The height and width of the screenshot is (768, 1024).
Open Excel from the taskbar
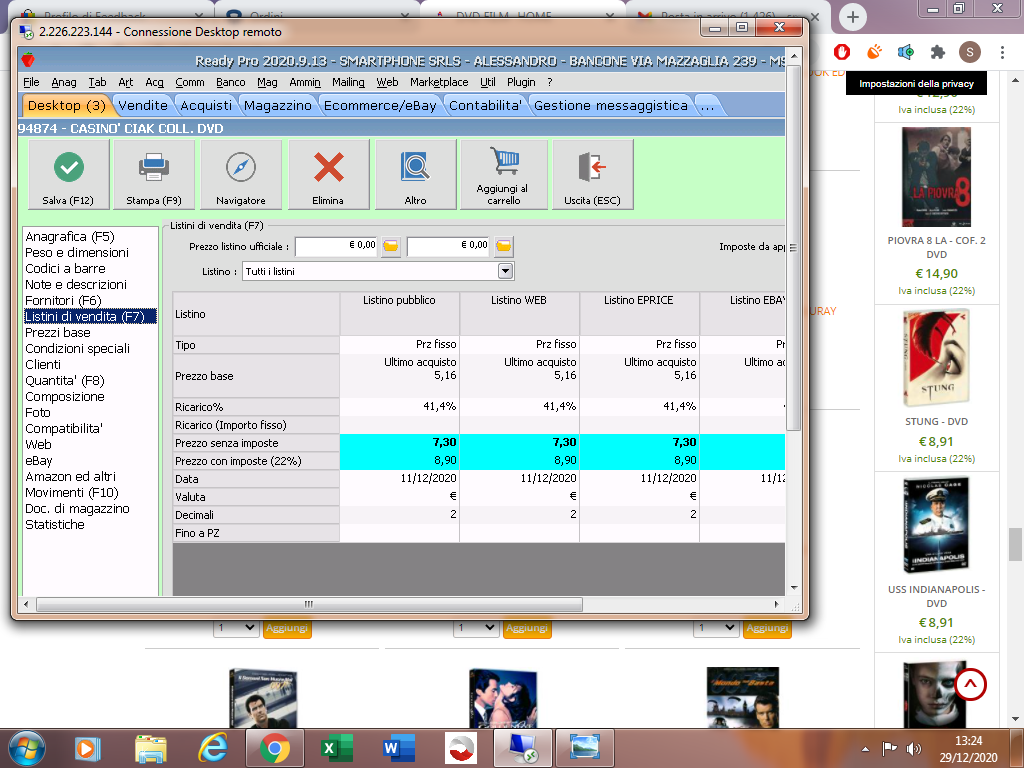tap(337, 748)
